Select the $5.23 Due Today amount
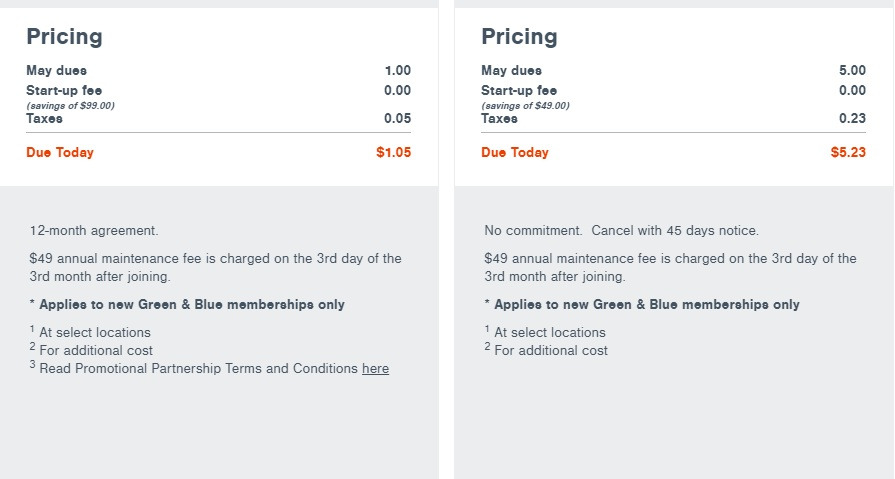The width and height of the screenshot is (895, 479). pos(847,153)
